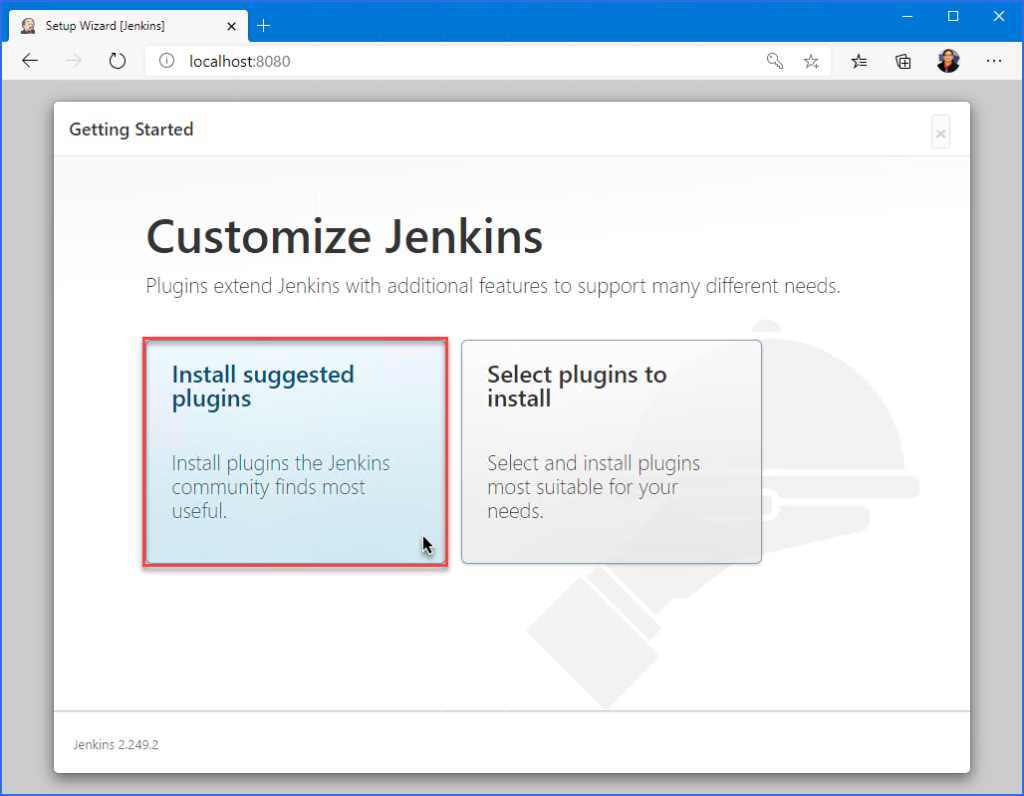The width and height of the screenshot is (1024, 796).
Task: Open the Collections icon
Action: point(903,61)
